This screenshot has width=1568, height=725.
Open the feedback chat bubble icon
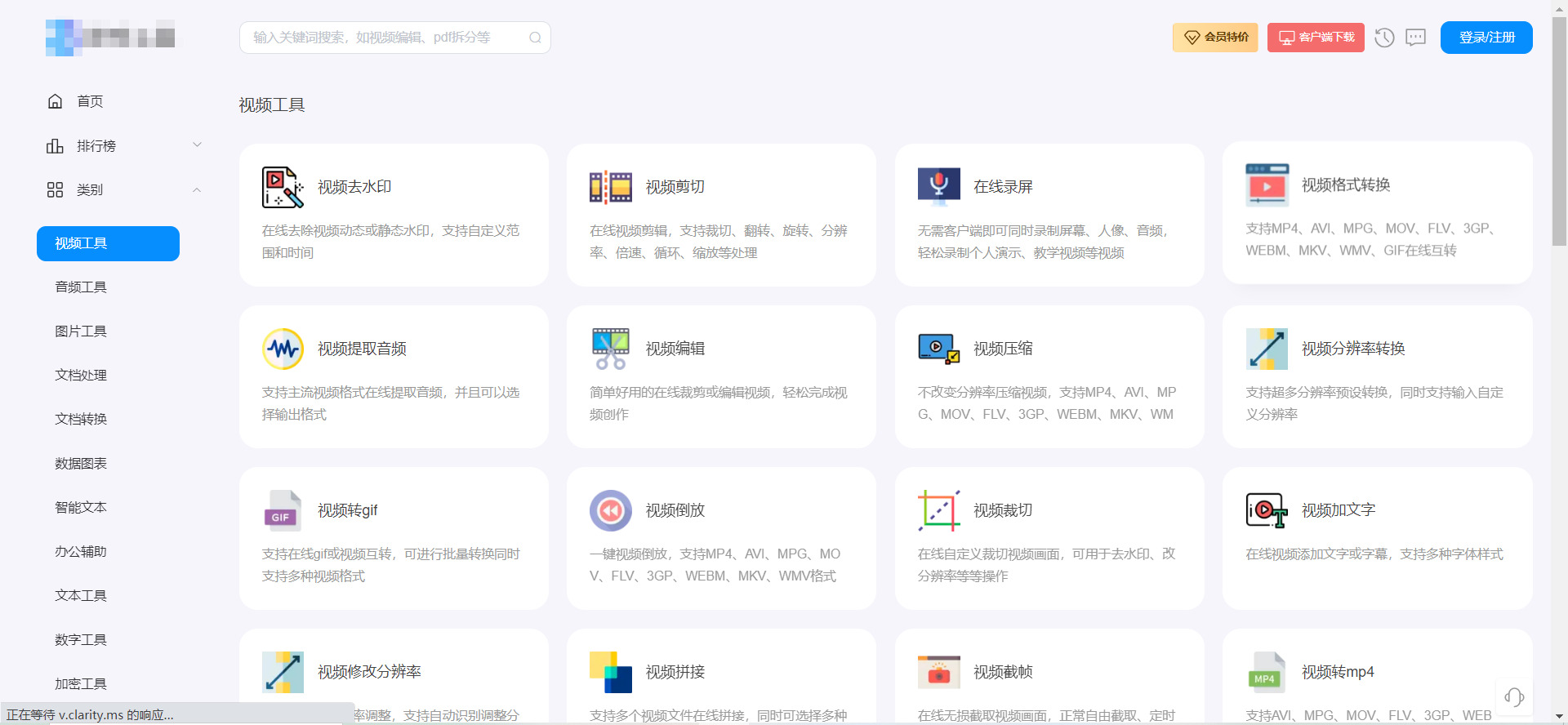(1415, 38)
